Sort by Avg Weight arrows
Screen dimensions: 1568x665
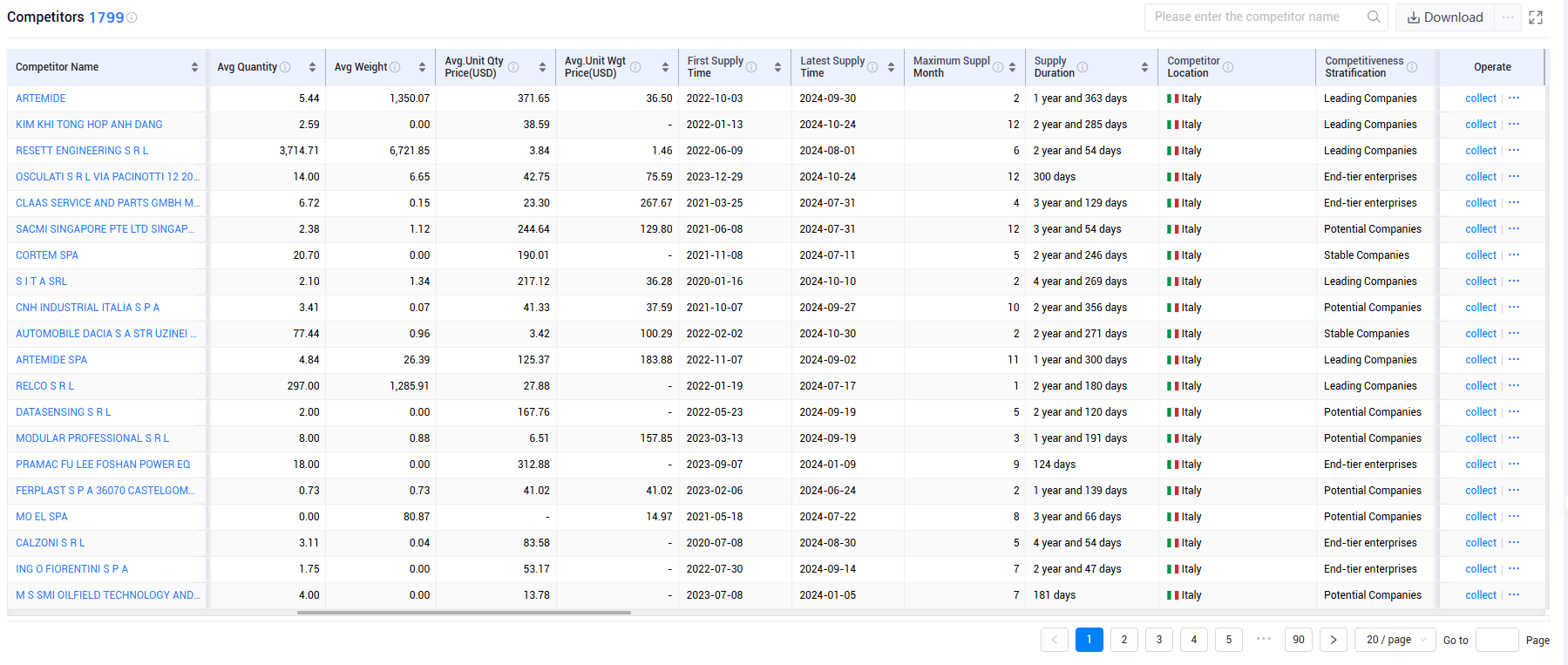(422, 67)
